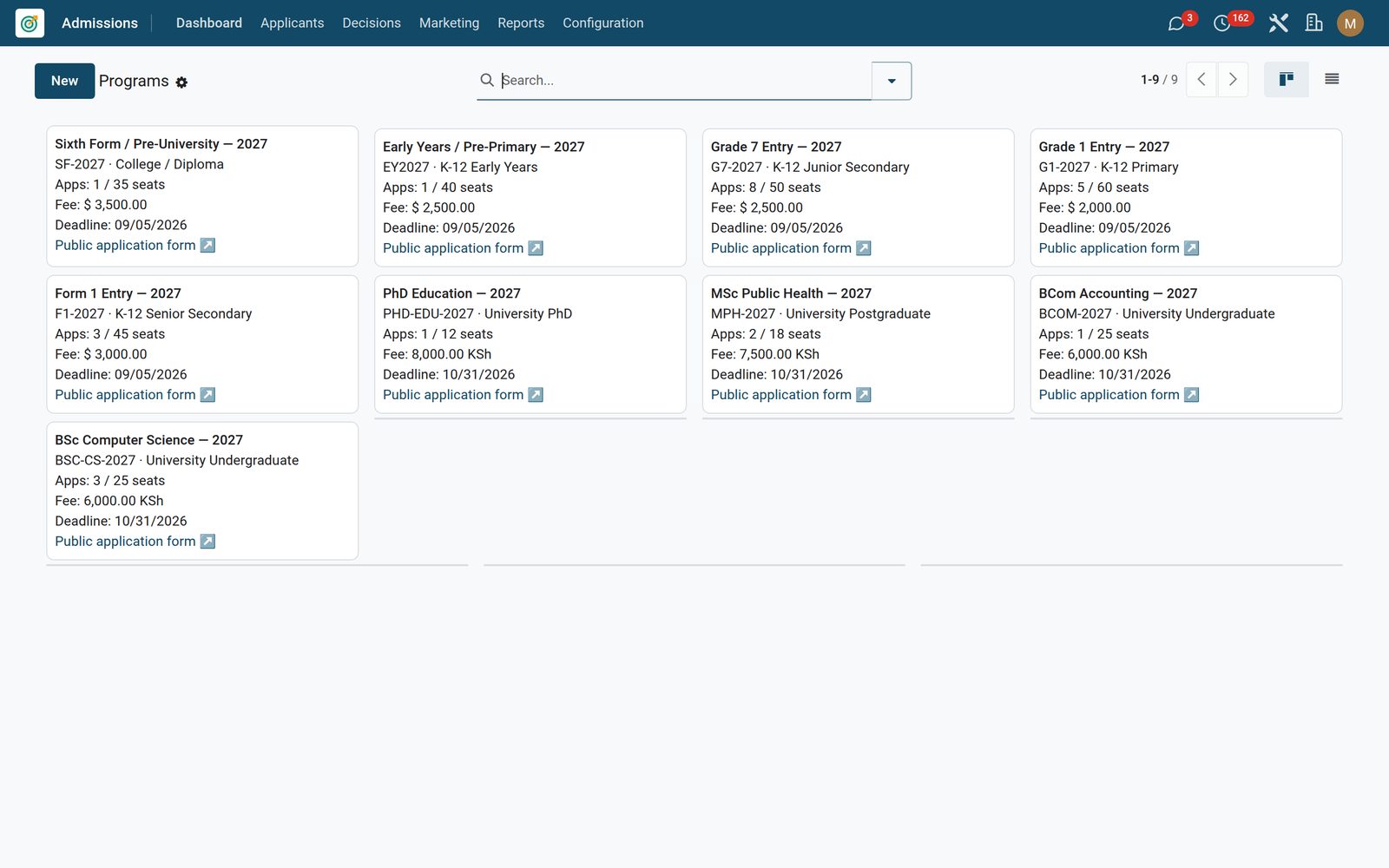This screenshot has height=868, width=1389.
Task: Open the BSc Computer Science — 2027 card title
Action: click(x=148, y=440)
